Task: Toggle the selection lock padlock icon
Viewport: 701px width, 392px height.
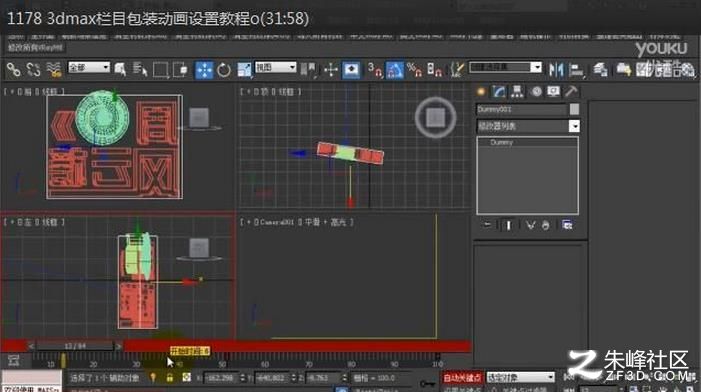Action: tap(169, 378)
